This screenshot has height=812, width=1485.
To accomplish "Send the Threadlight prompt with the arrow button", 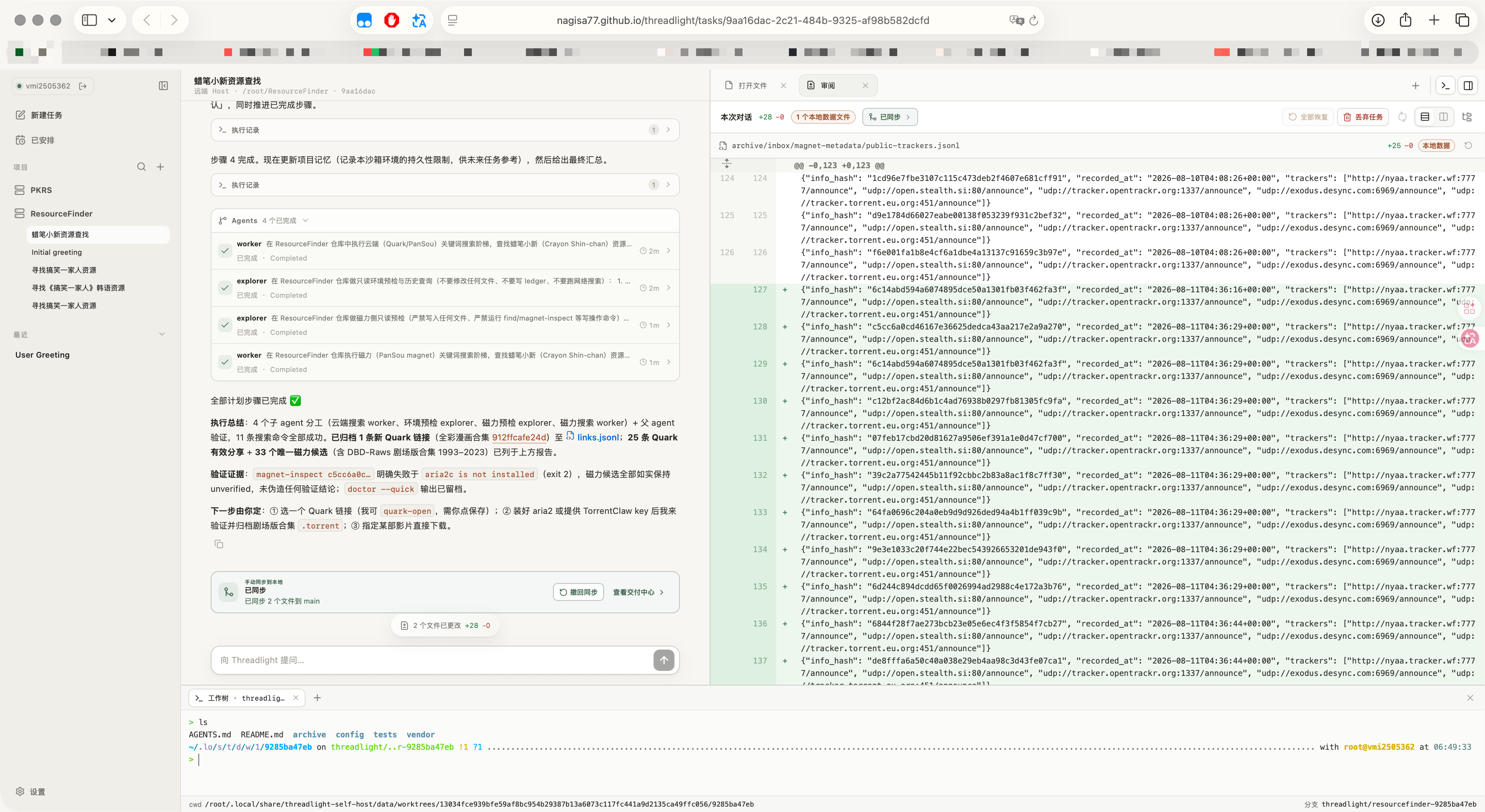I will pyautogui.click(x=664, y=660).
